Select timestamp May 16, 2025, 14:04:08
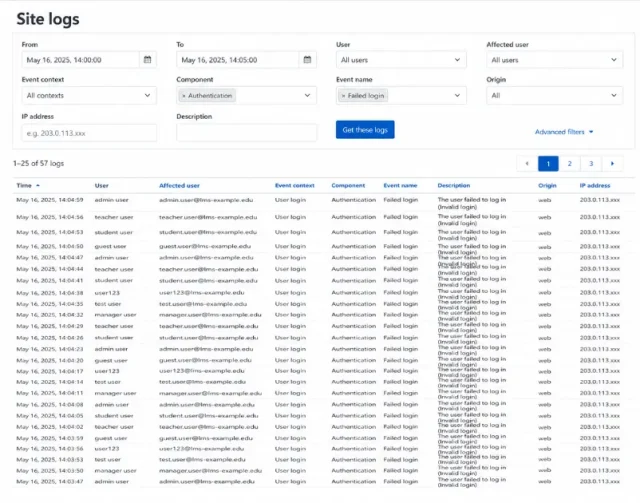This screenshot has height=503, width=640. [49, 405]
